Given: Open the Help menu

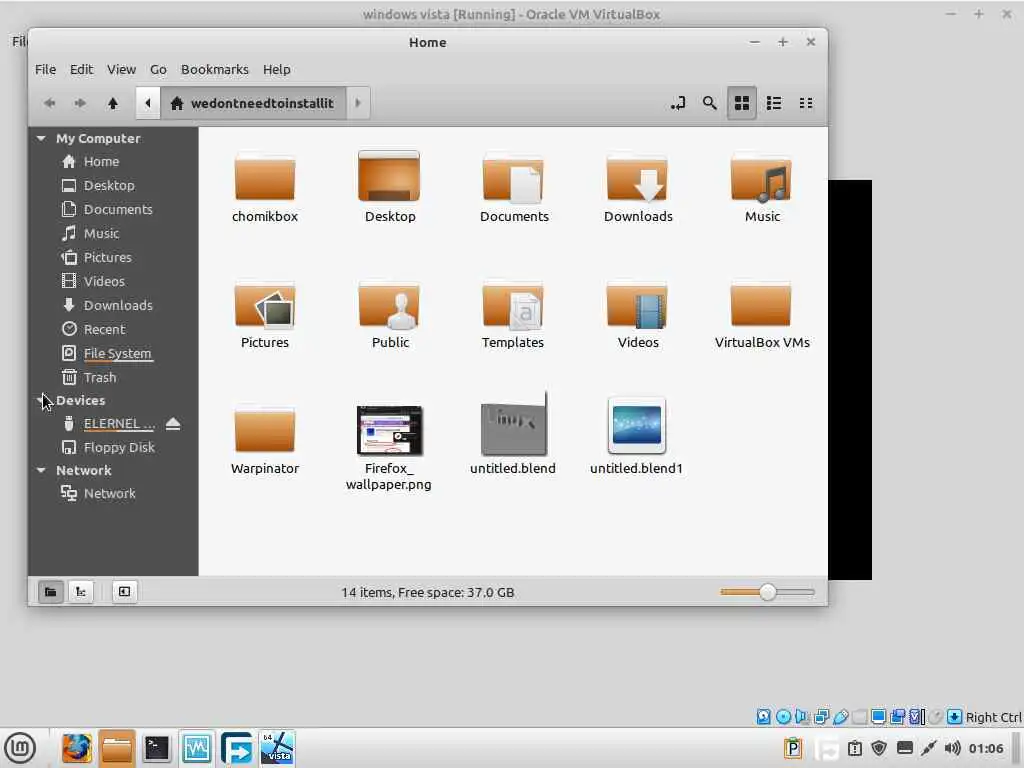Looking at the screenshot, I should click(276, 69).
